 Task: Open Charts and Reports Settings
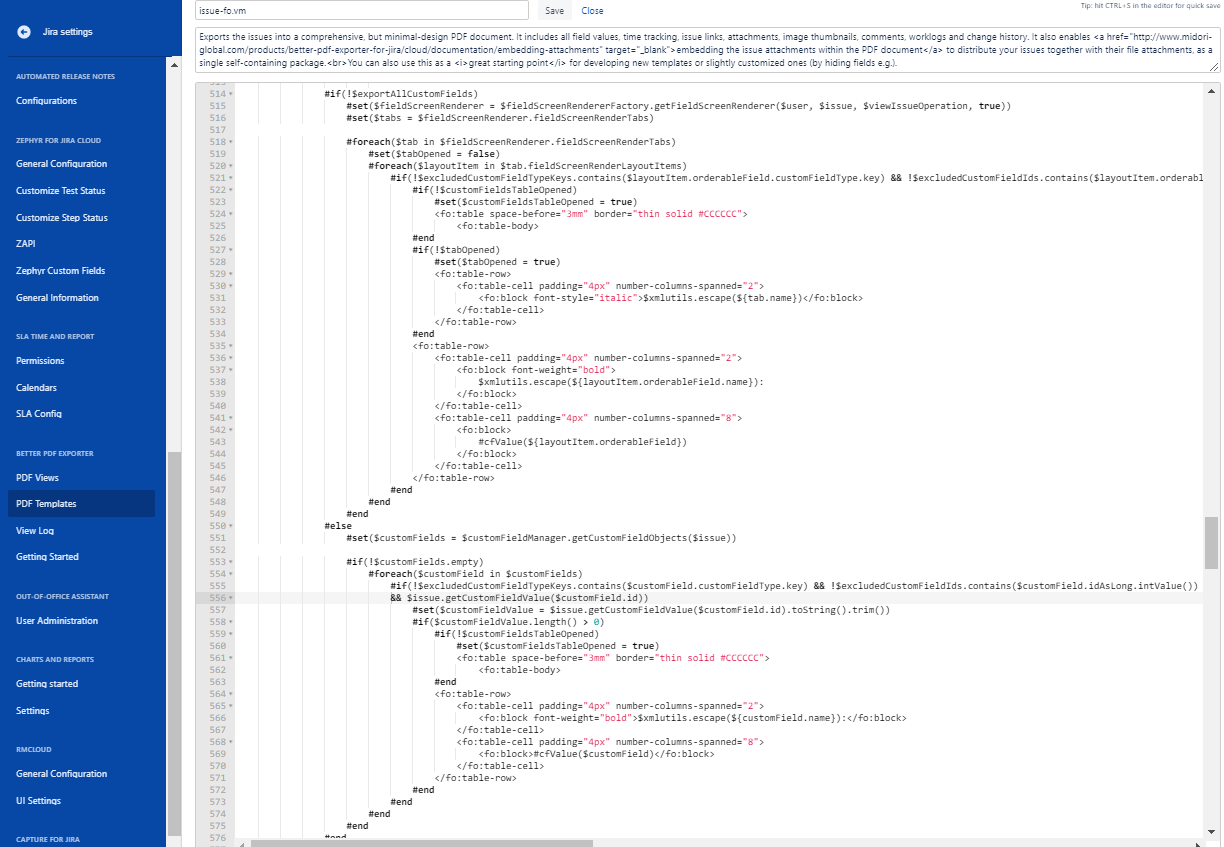point(32,711)
